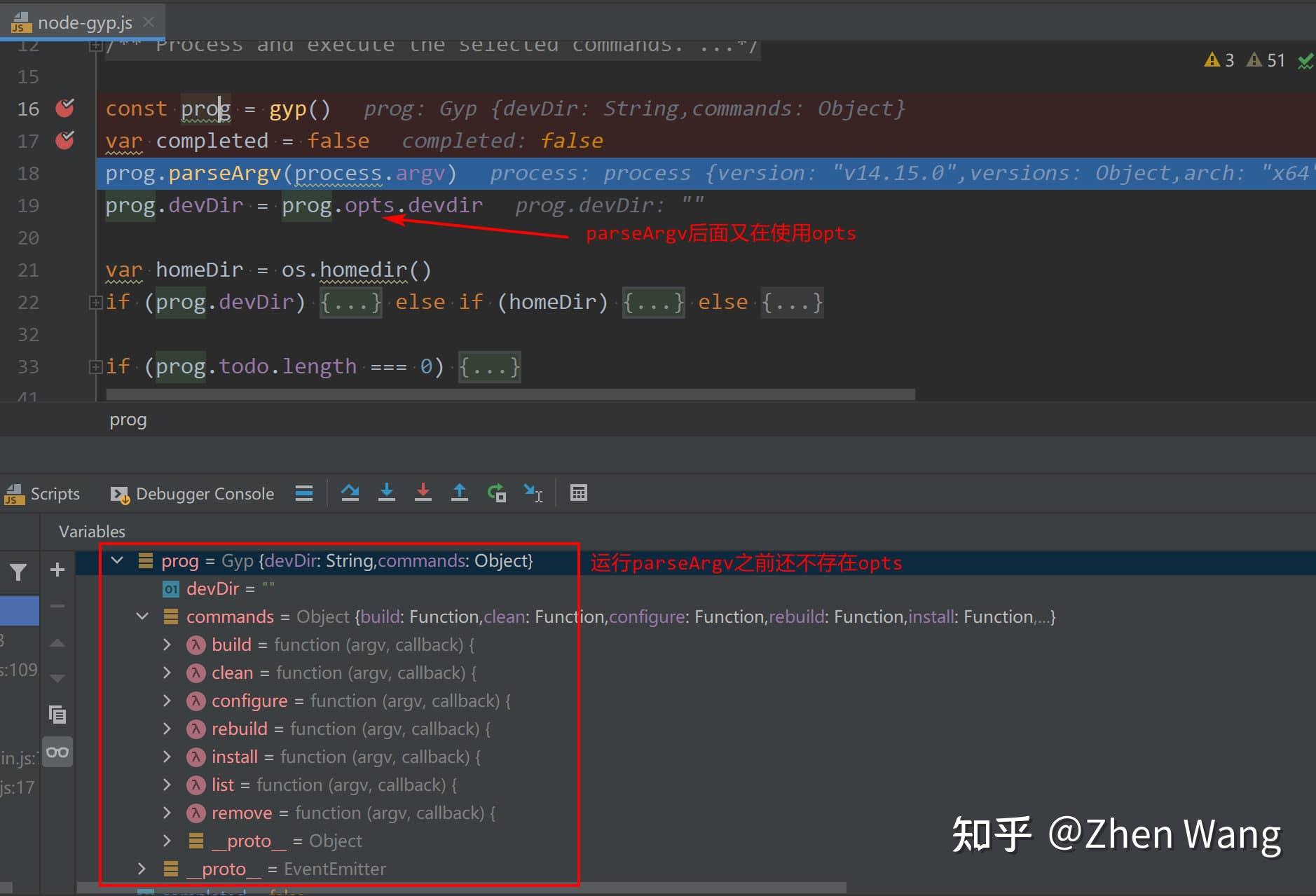Click the Step Out debugger icon

pyautogui.click(x=460, y=492)
